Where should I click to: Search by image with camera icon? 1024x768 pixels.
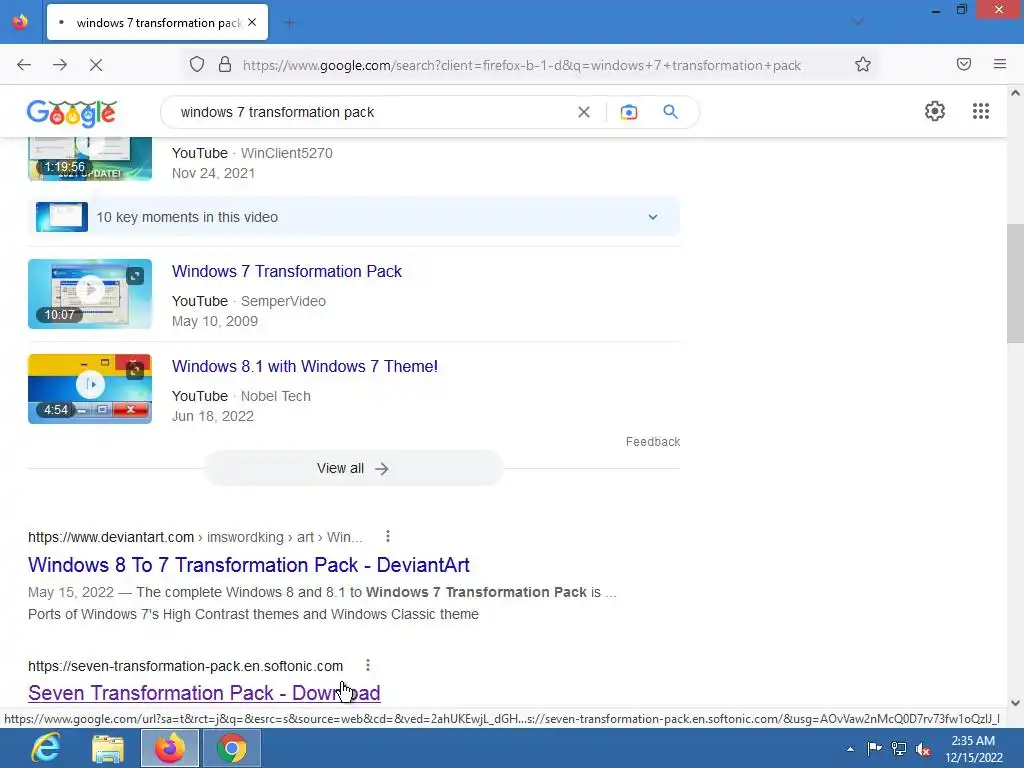628,112
